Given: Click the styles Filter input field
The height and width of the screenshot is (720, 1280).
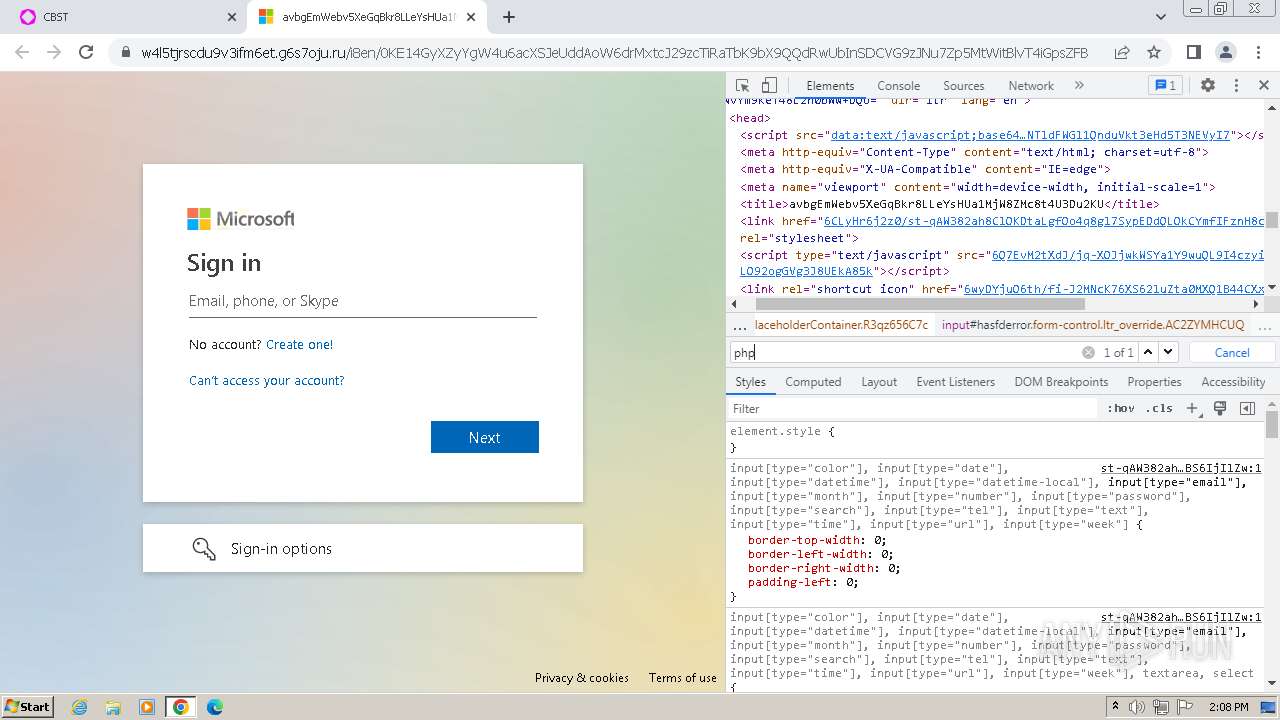Looking at the screenshot, I should 912,409.
